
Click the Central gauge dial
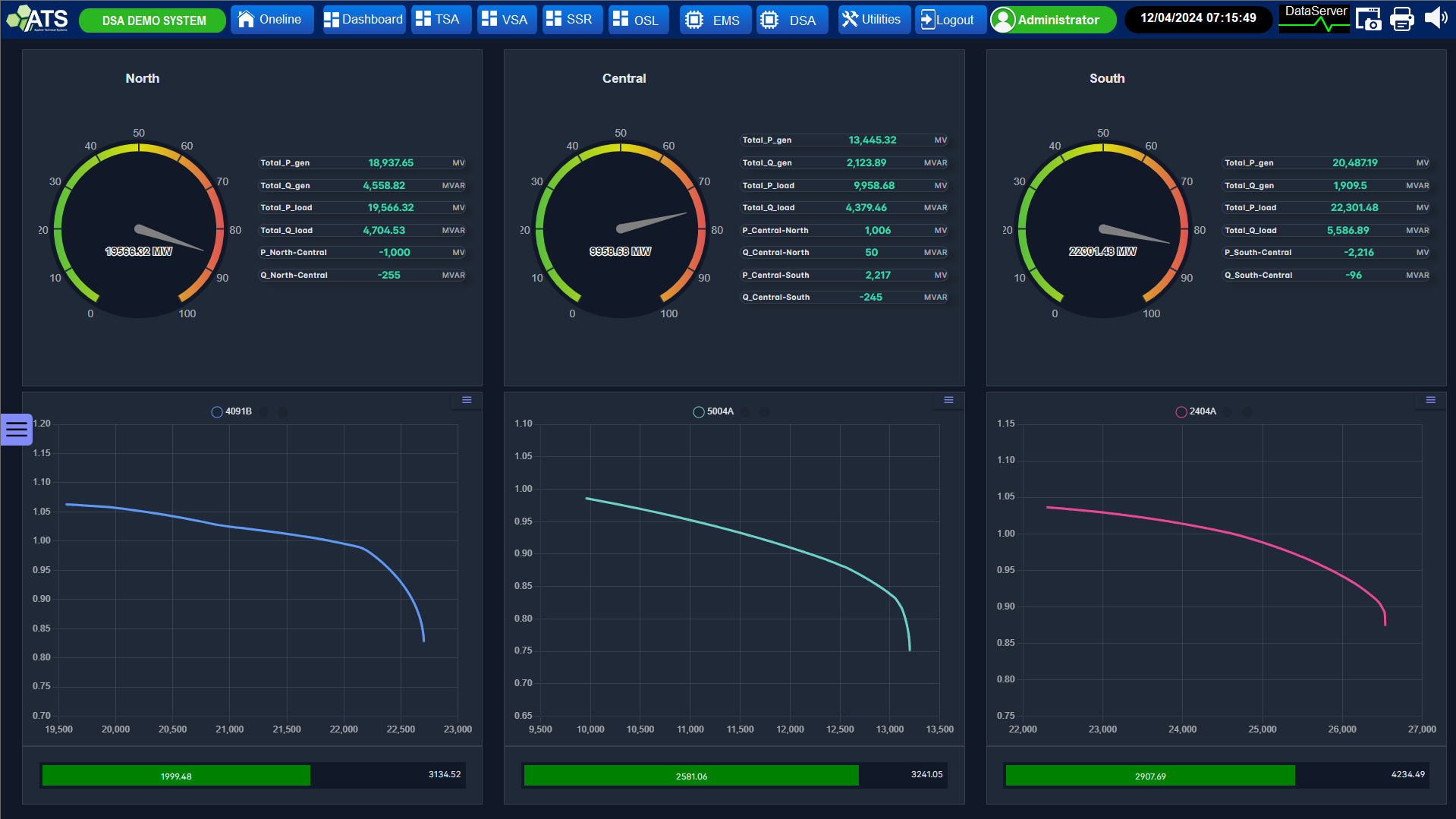click(621, 228)
